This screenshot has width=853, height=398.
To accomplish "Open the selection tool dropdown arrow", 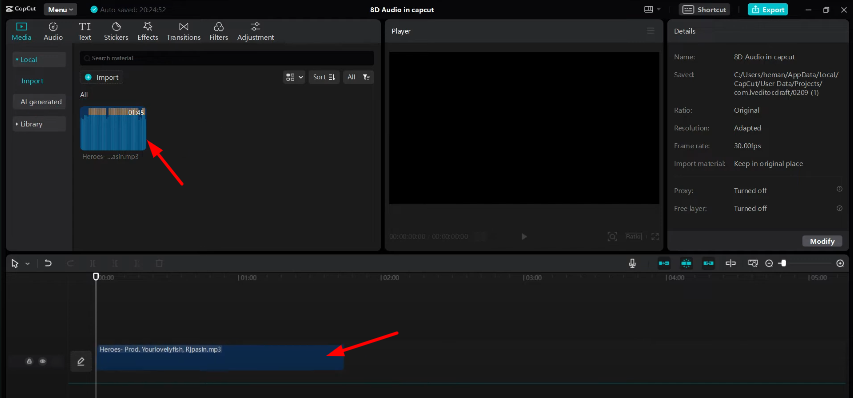I will click(x=27, y=264).
